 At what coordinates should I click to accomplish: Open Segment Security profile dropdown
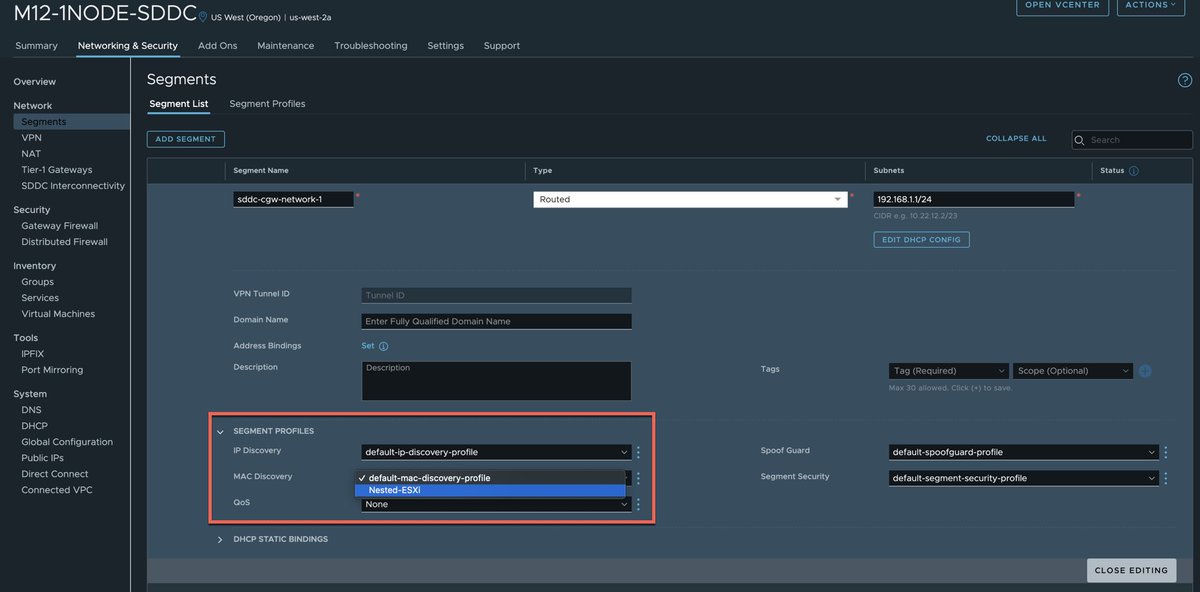(1023, 478)
